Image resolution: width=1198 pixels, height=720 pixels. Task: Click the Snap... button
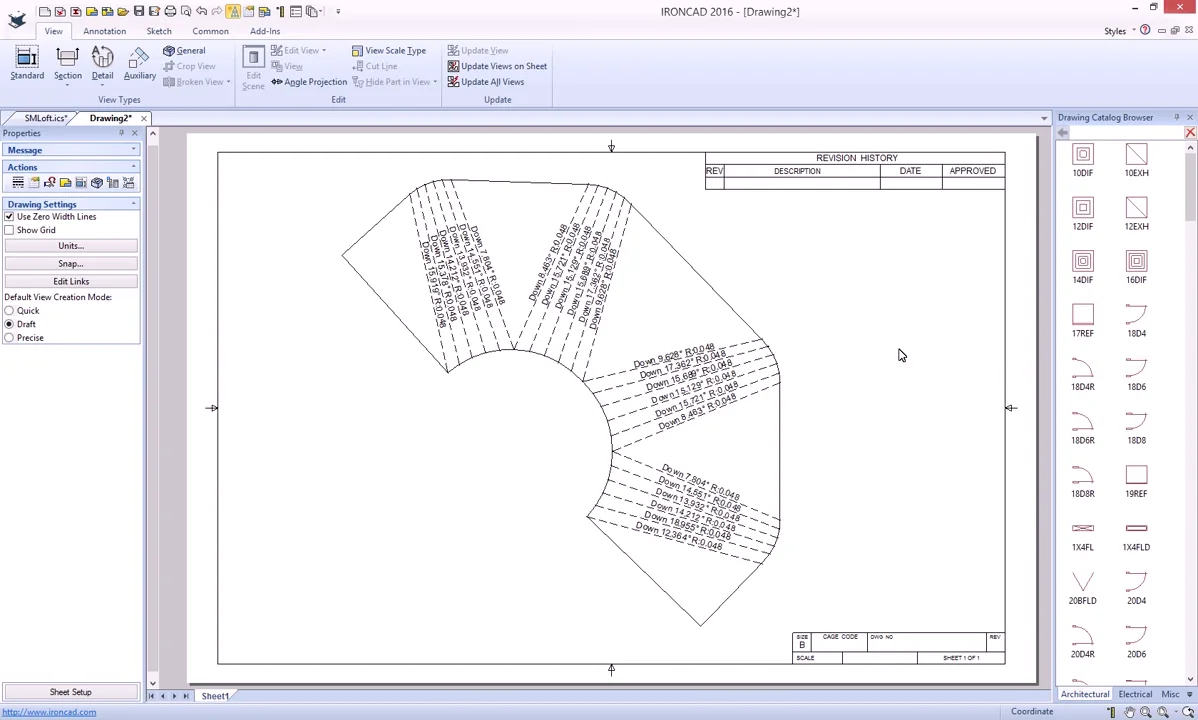coord(71,264)
